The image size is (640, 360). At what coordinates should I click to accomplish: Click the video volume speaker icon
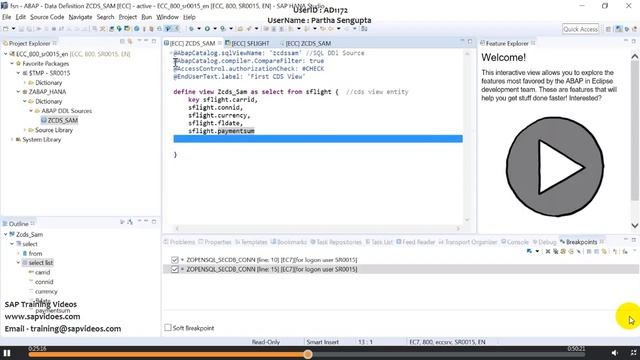point(614,353)
